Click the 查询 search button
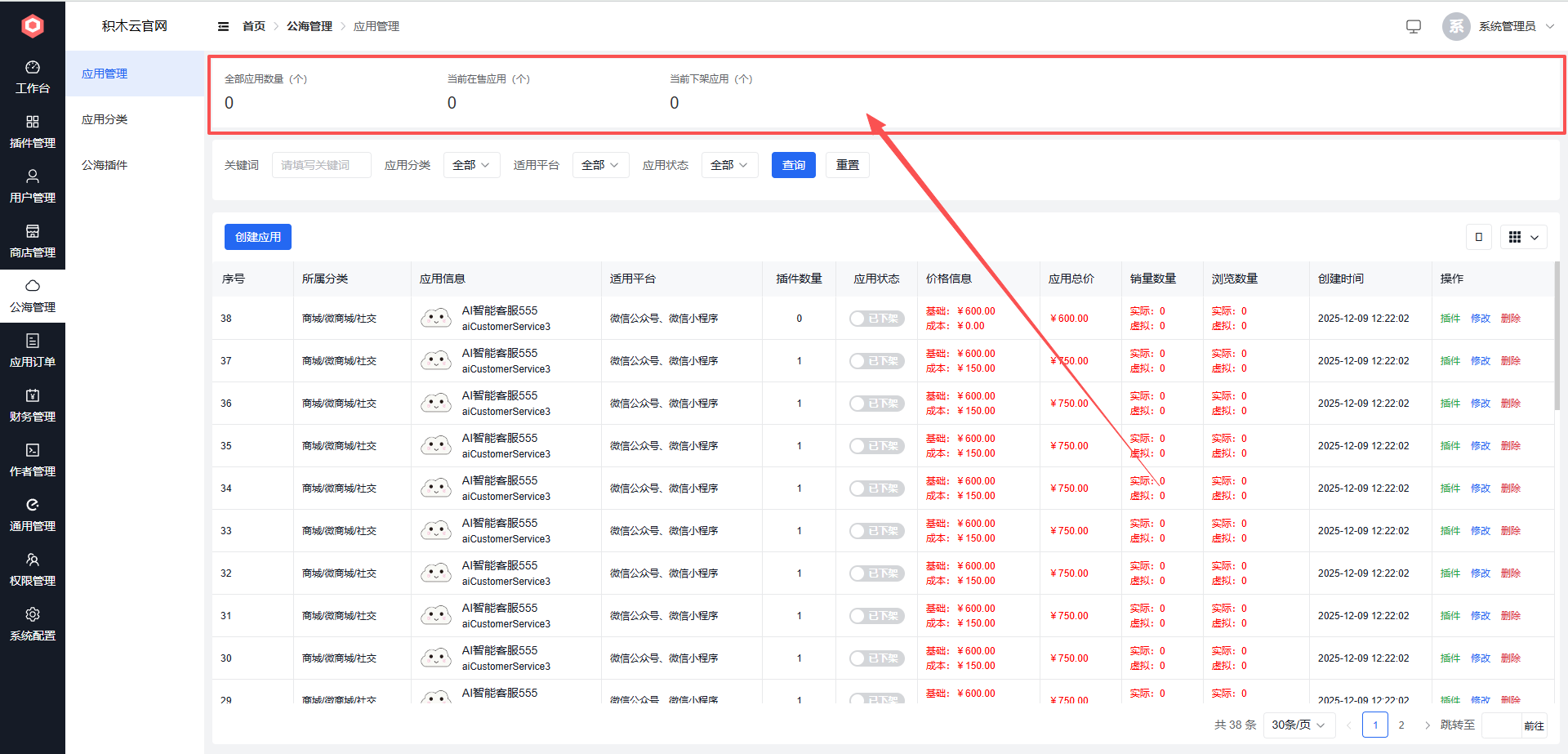Screen dimensions: 1568x754 coord(793,165)
